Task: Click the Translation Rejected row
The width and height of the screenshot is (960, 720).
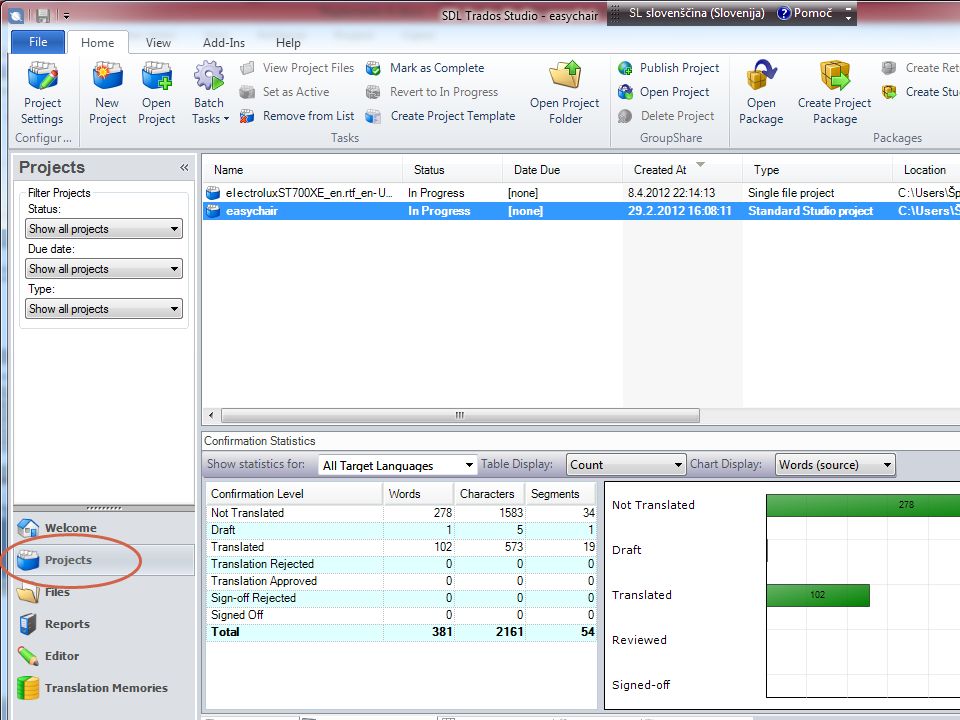Action: coord(401,564)
